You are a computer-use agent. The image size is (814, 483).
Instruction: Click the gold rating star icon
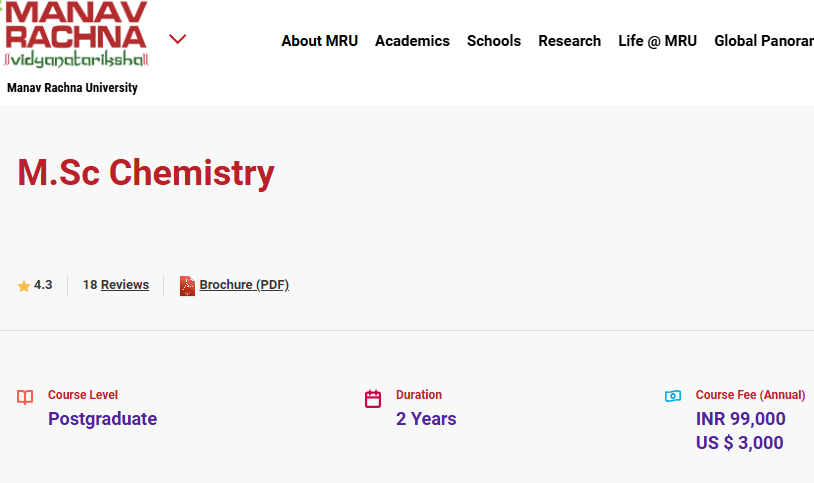pyautogui.click(x=24, y=286)
